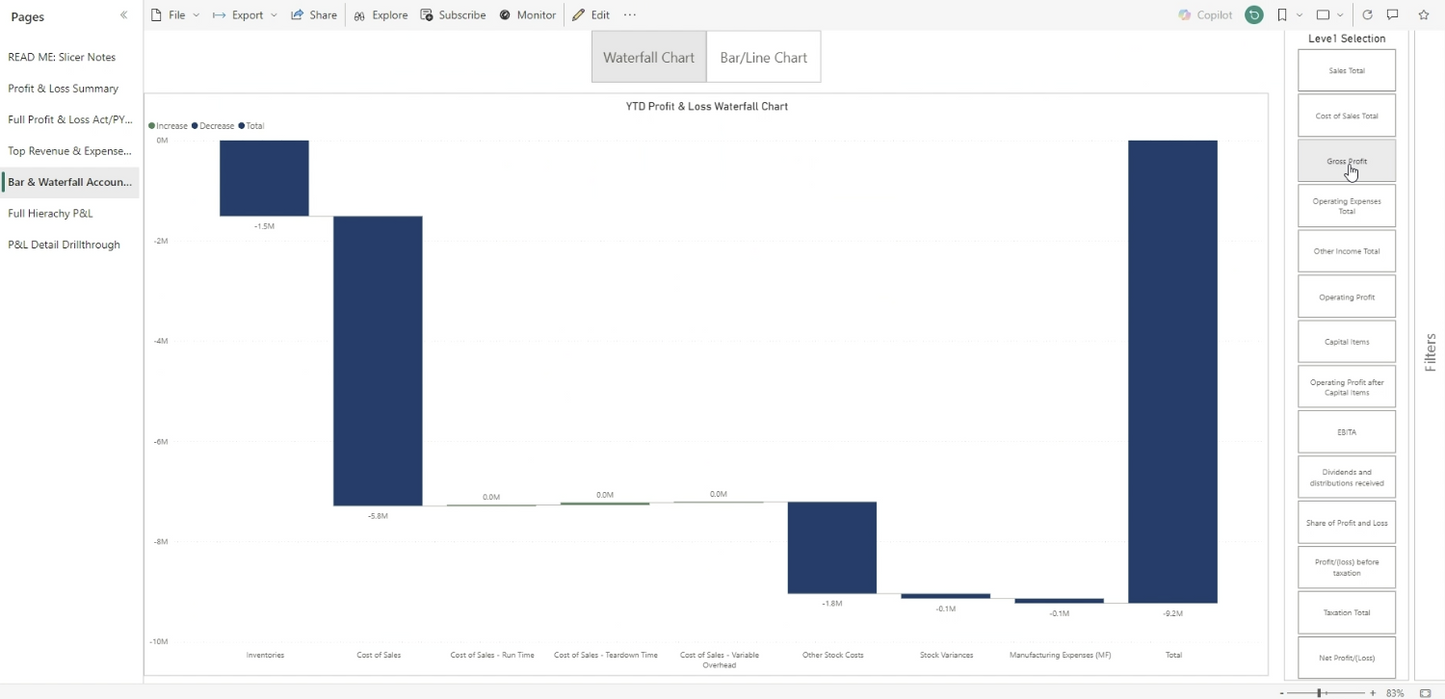The height and width of the screenshot is (699, 1445).
Task: Click the File page icon in the toolbar
Action: 156,15
